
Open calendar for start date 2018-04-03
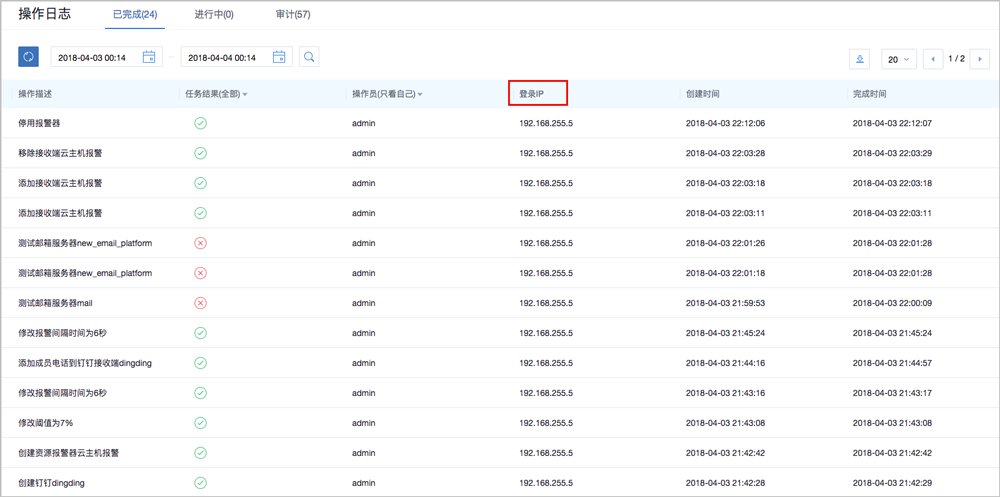pos(149,57)
